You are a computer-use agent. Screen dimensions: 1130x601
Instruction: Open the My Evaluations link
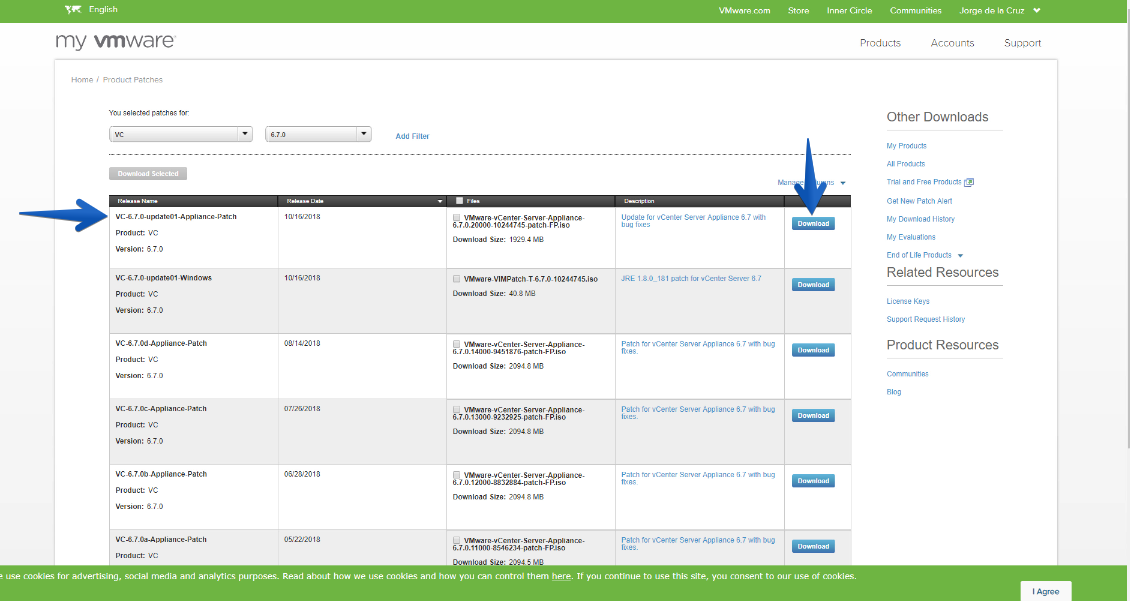click(x=911, y=237)
